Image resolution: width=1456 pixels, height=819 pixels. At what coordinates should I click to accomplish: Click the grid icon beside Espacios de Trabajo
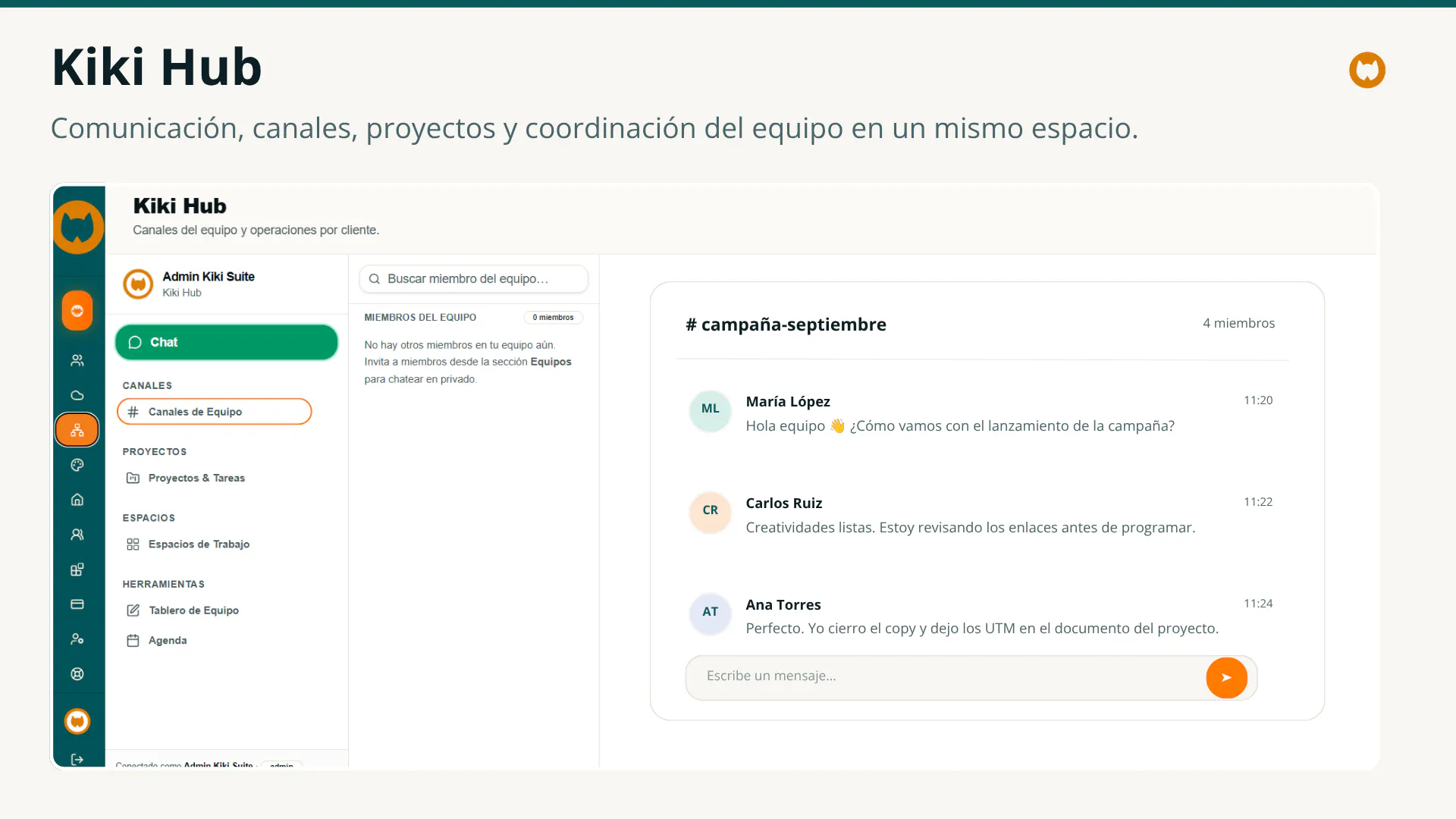pyautogui.click(x=133, y=544)
